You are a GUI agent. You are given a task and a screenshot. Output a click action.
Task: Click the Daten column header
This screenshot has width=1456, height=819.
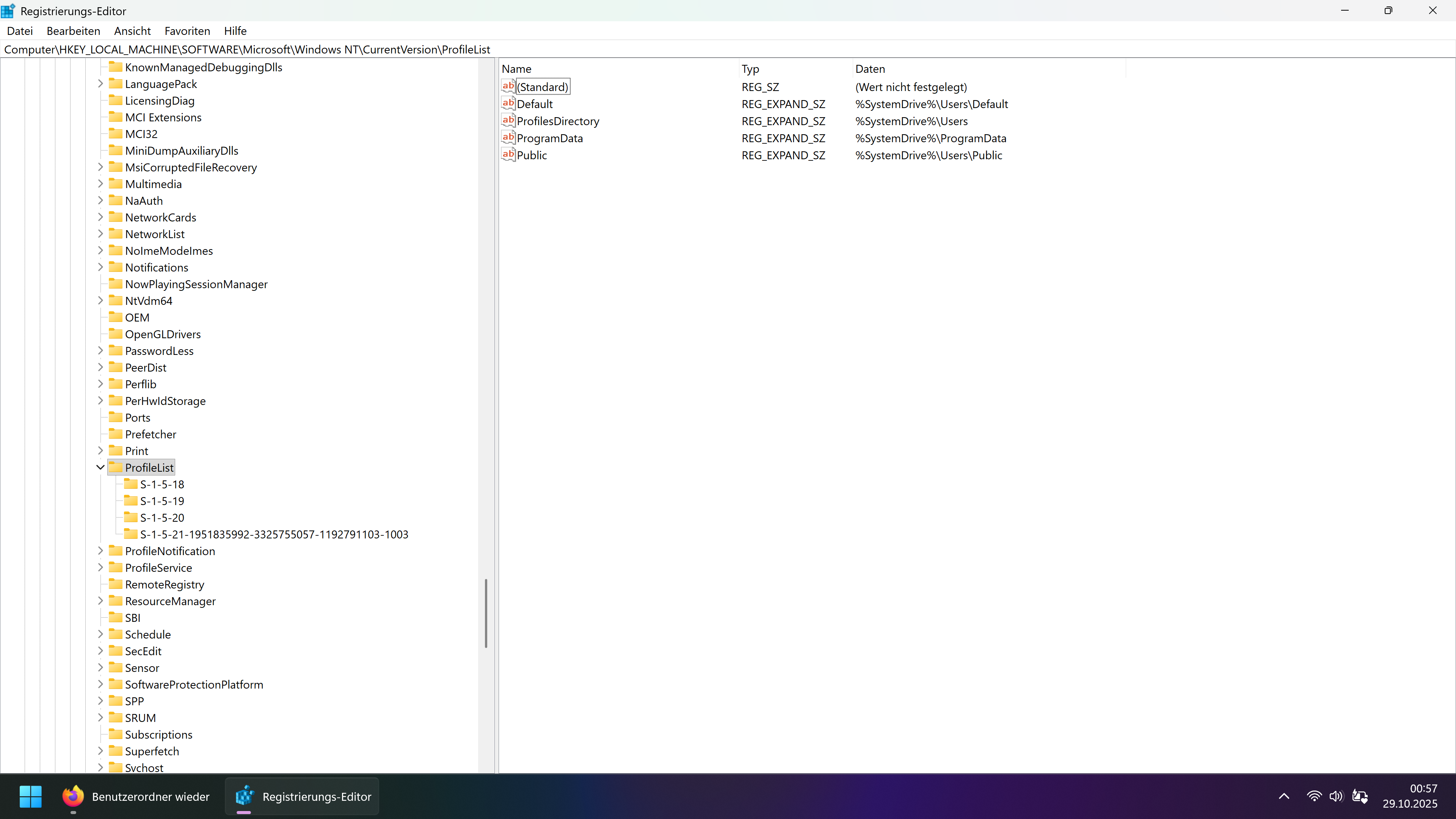[870, 69]
